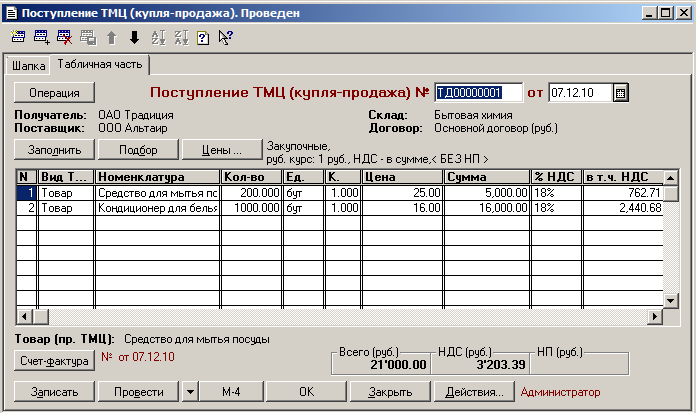
Task: Click the recipient ОАО Традиция
Action: (136, 115)
